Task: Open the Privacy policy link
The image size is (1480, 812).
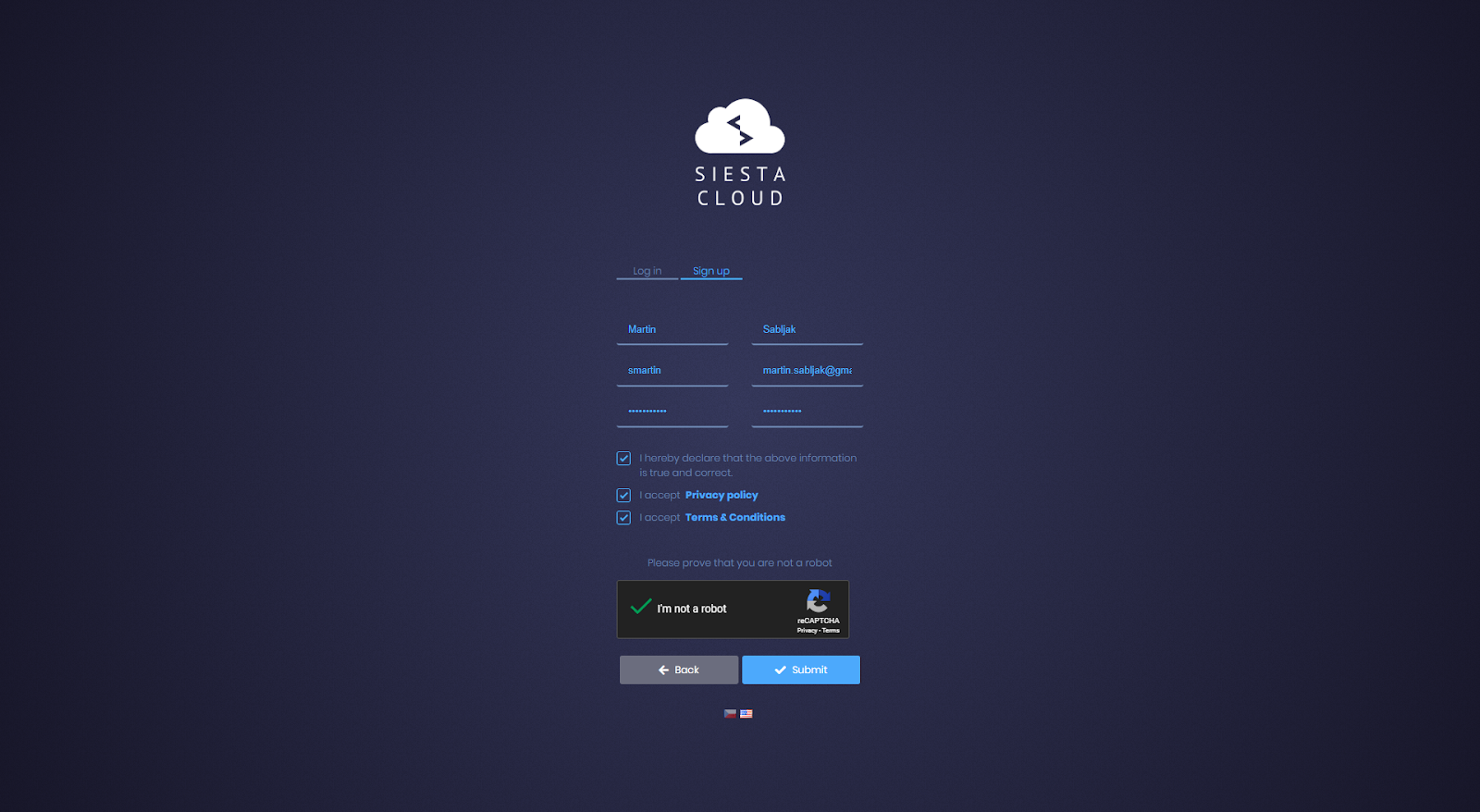Action: 721,495
